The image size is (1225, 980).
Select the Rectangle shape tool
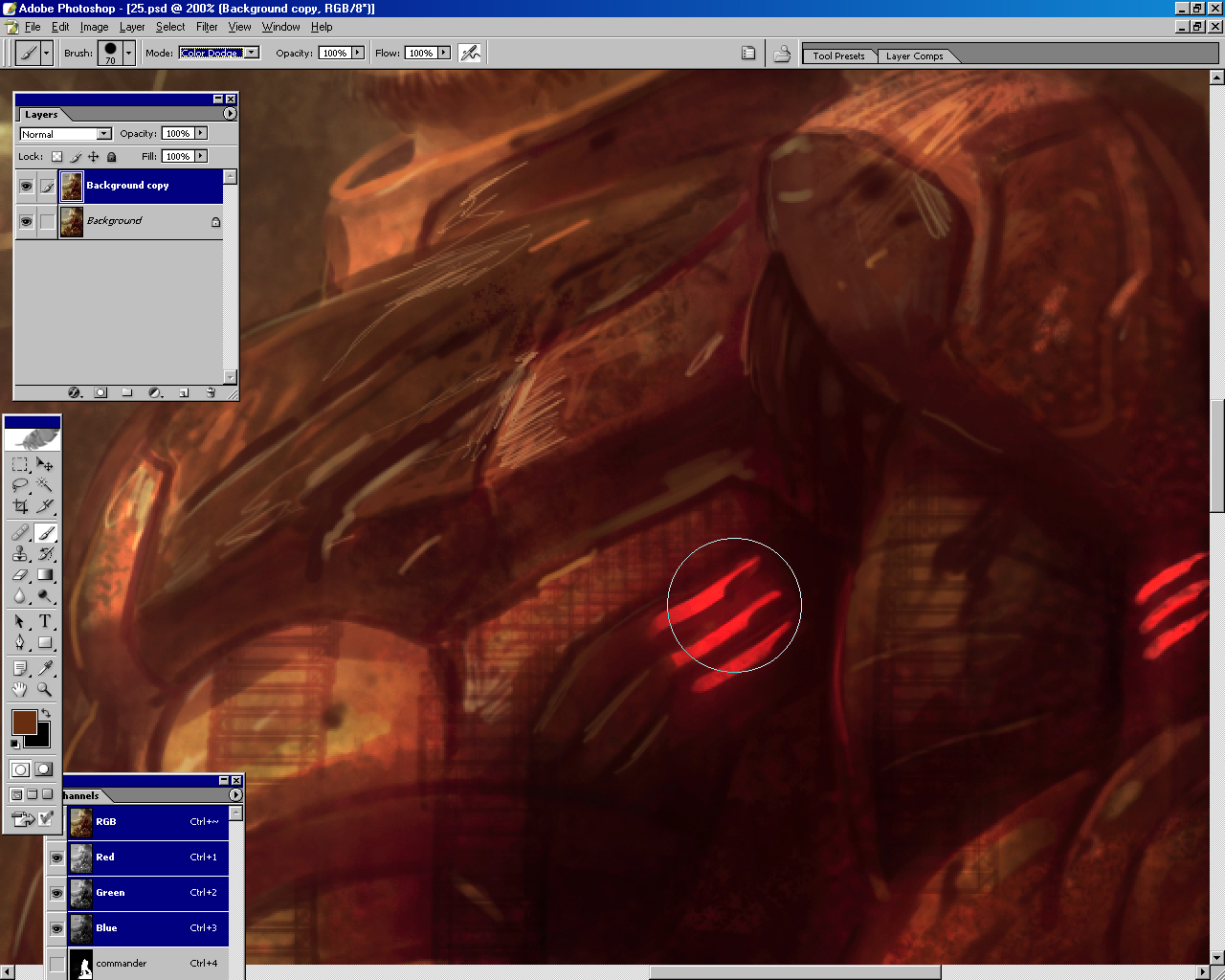tap(45, 643)
